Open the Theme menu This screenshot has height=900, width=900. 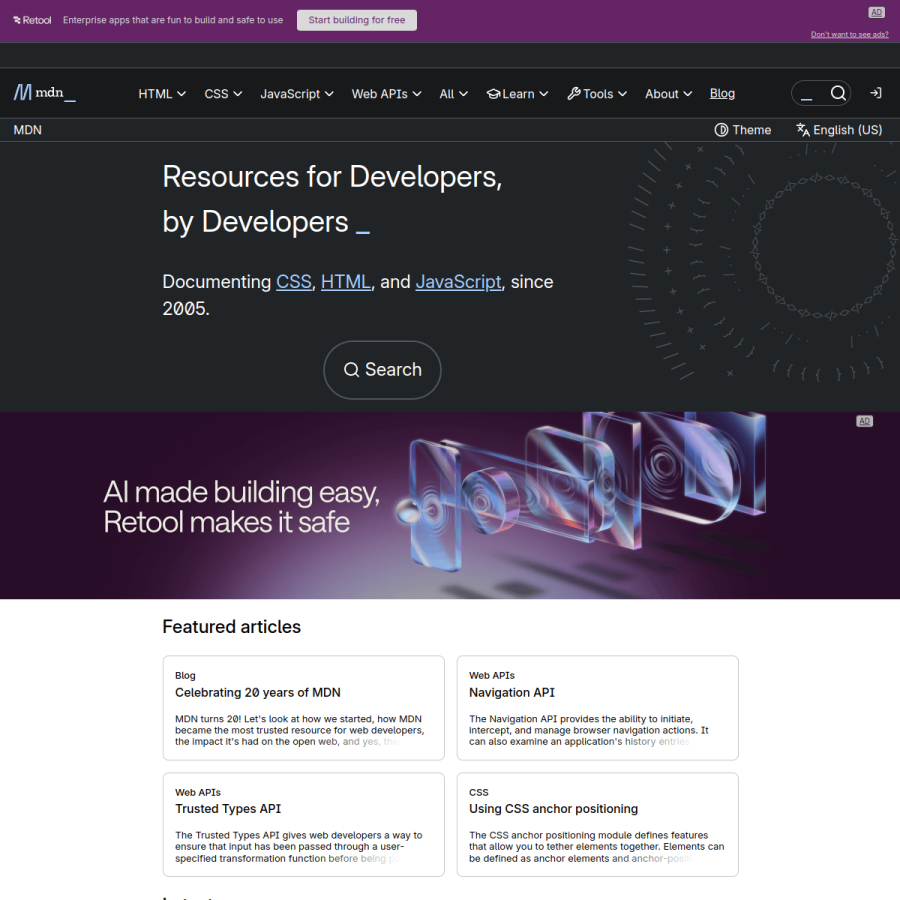tap(742, 130)
